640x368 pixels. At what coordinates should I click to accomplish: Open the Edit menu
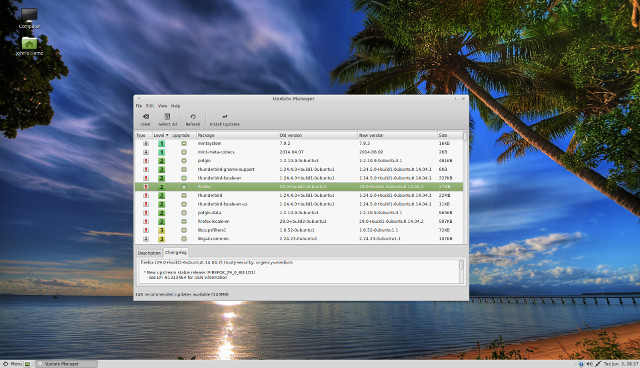point(150,106)
